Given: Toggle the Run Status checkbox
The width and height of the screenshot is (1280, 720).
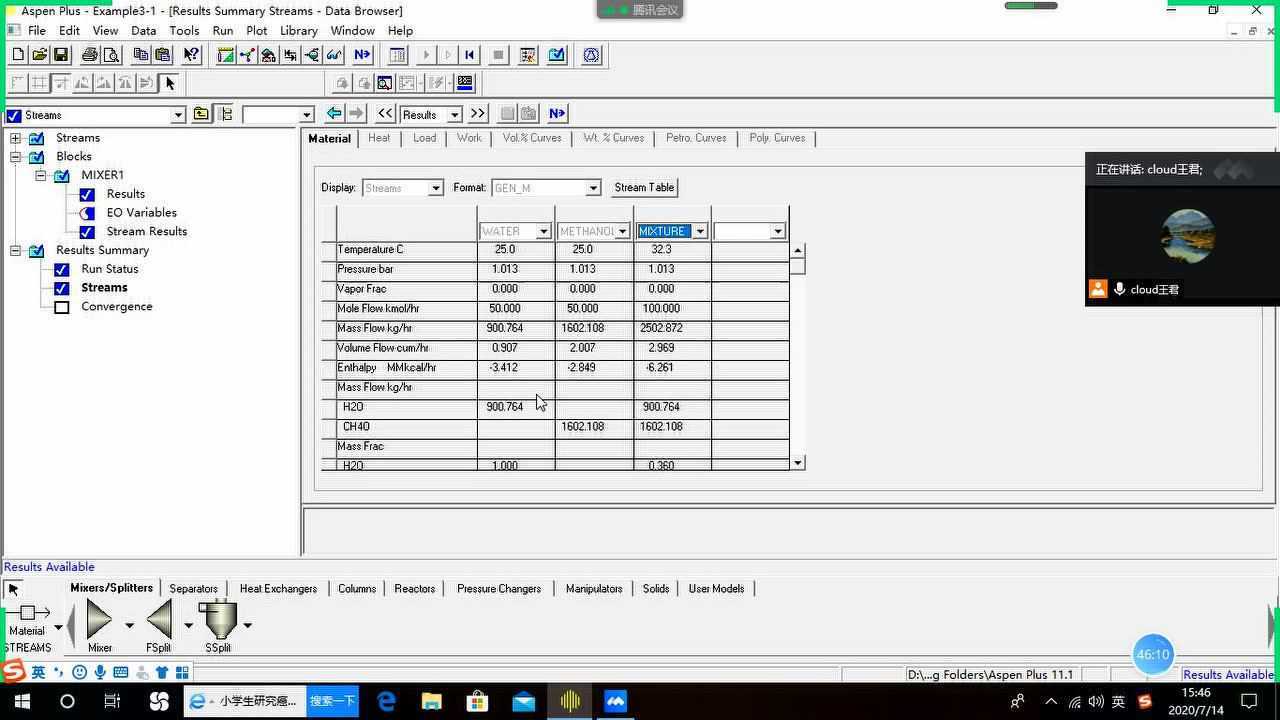Looking at the screenshot, I should (62, 269).
